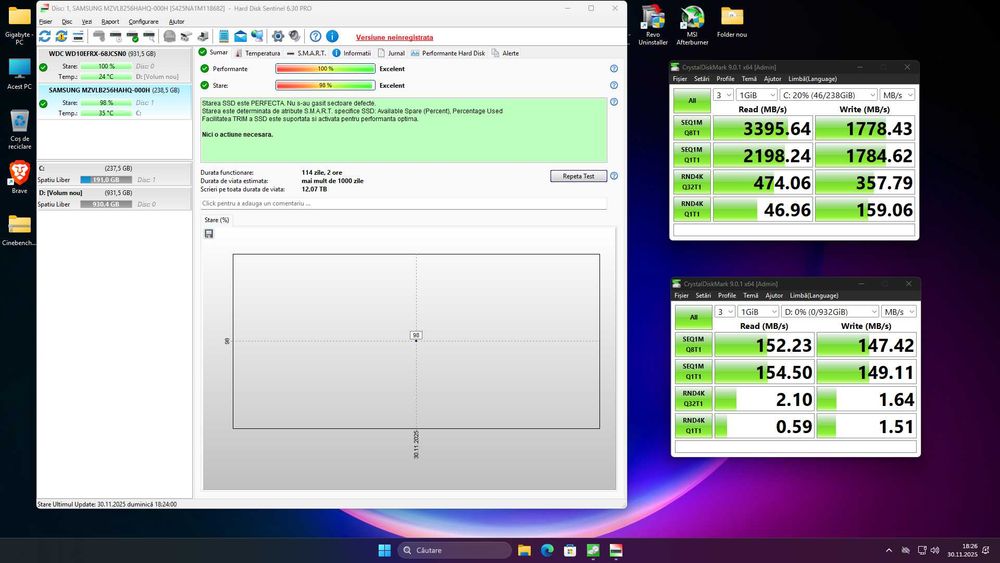This screenshot has width=1000, height=563.
Task: Click the Versiune neinregistrata link
Action: [x=394, y=37]
